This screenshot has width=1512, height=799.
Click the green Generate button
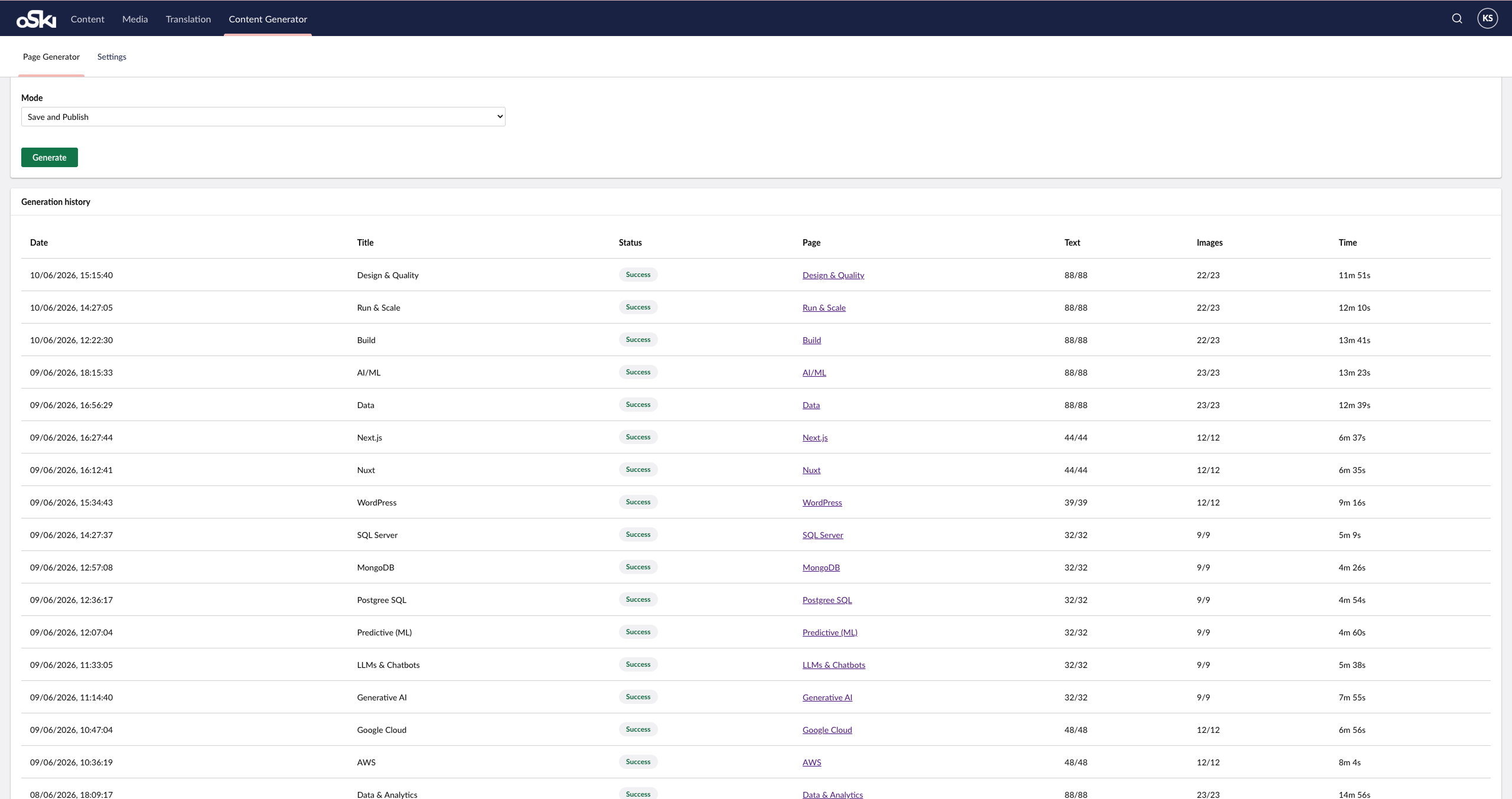50,158
